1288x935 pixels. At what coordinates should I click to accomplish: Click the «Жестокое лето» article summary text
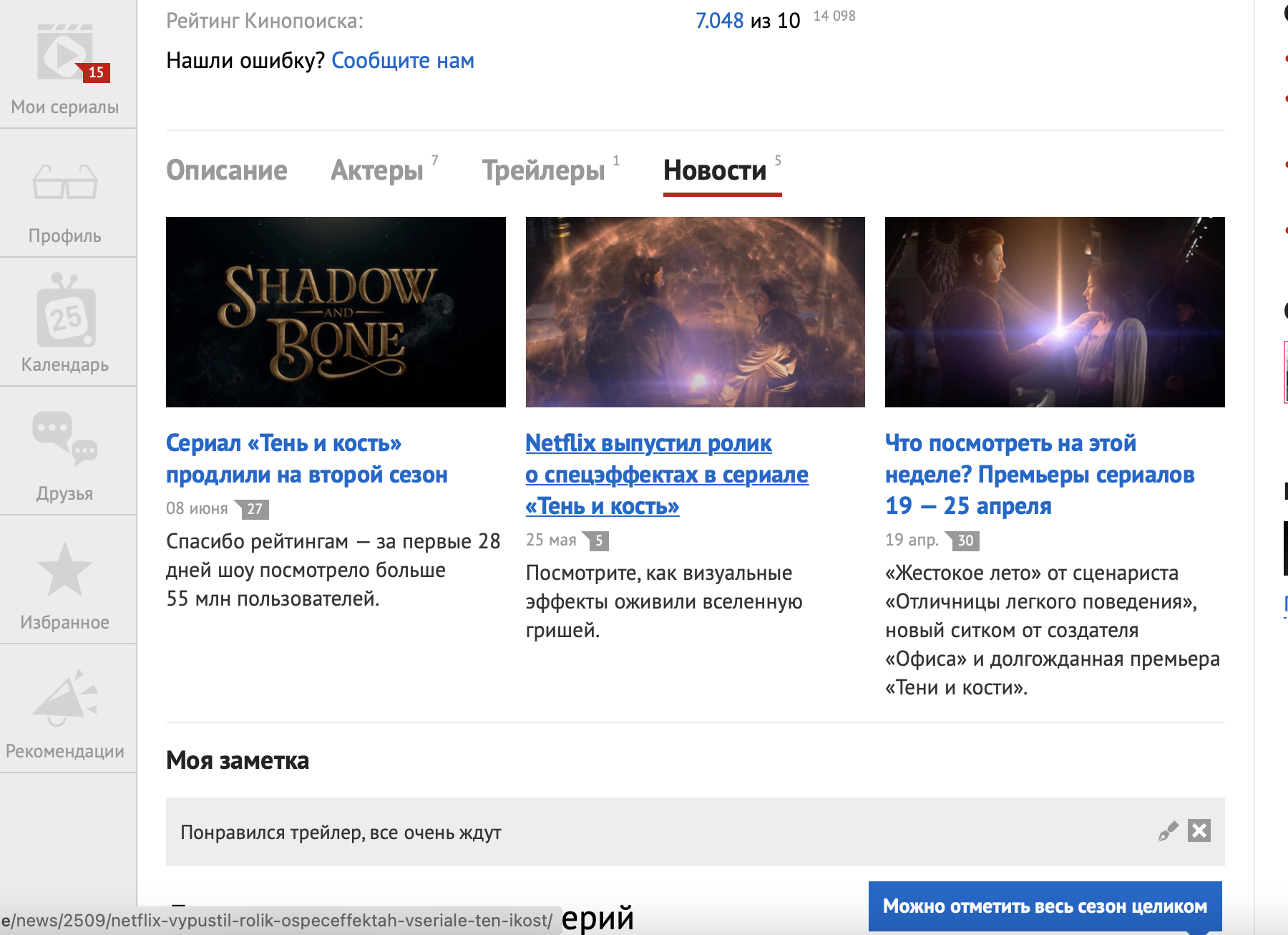[1053, 630]
